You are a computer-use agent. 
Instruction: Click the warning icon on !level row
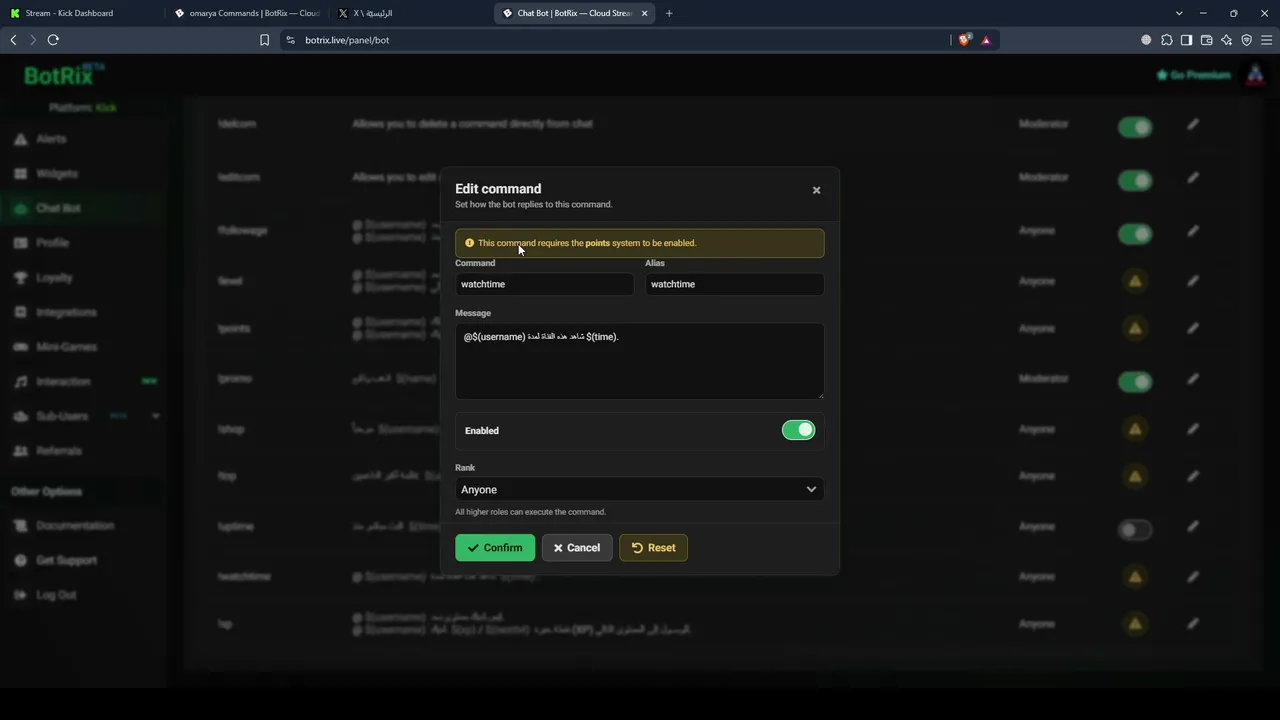pos(1135,281)
